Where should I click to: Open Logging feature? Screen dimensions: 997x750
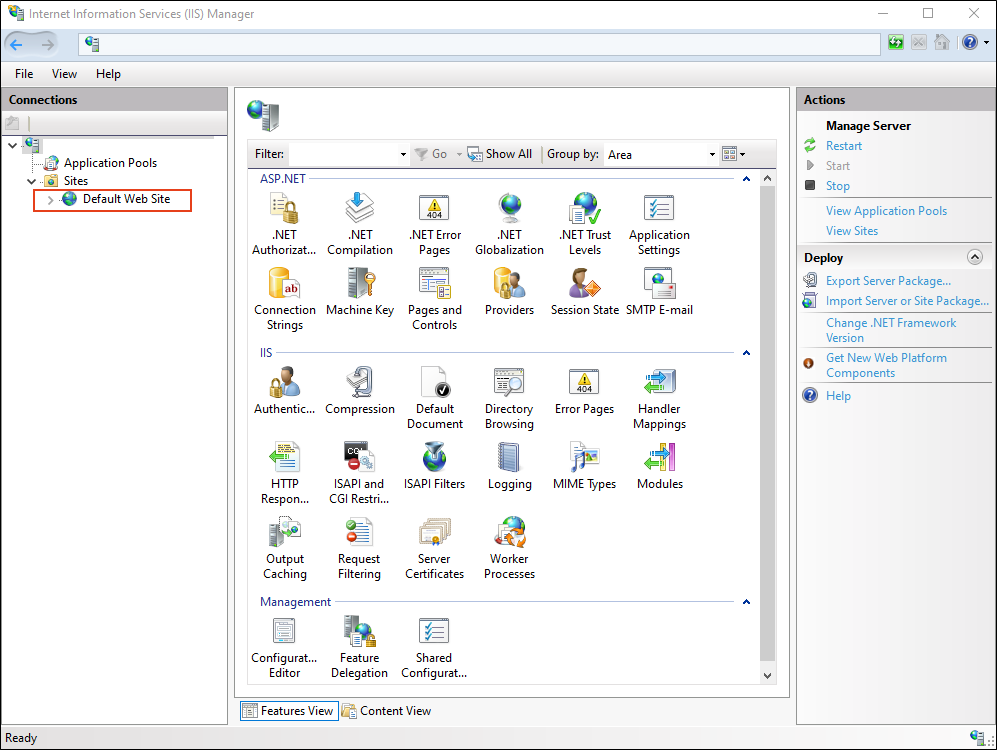coord(509,467)
